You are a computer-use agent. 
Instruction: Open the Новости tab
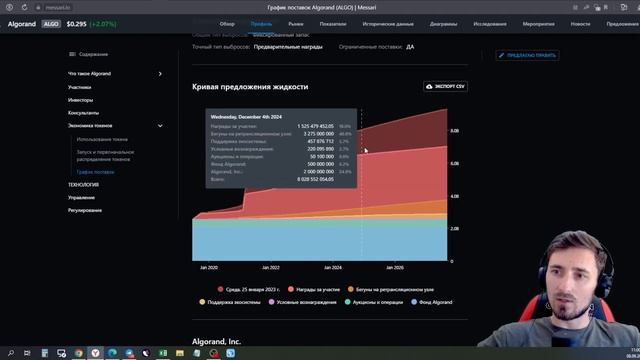580,24
